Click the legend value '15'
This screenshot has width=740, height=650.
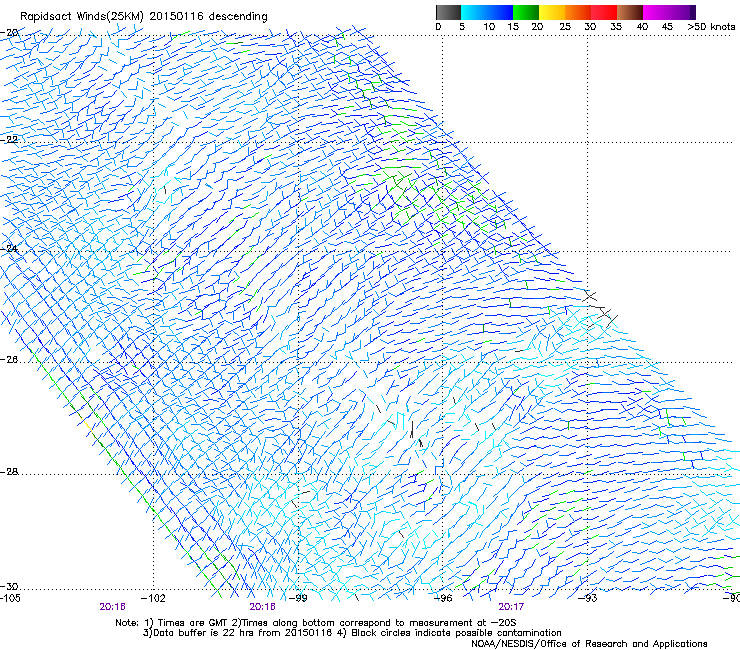click(x=513, y=27)
